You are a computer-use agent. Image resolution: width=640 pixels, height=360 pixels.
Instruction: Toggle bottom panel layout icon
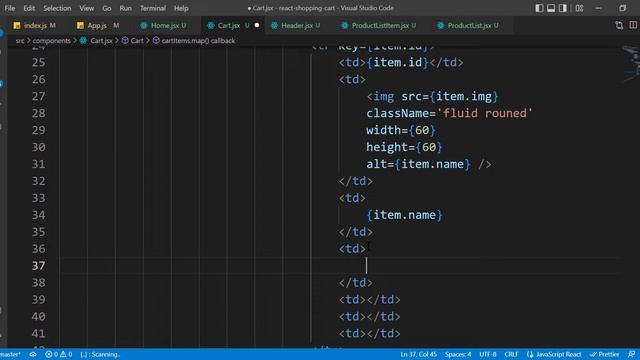(x=551, y=8)
